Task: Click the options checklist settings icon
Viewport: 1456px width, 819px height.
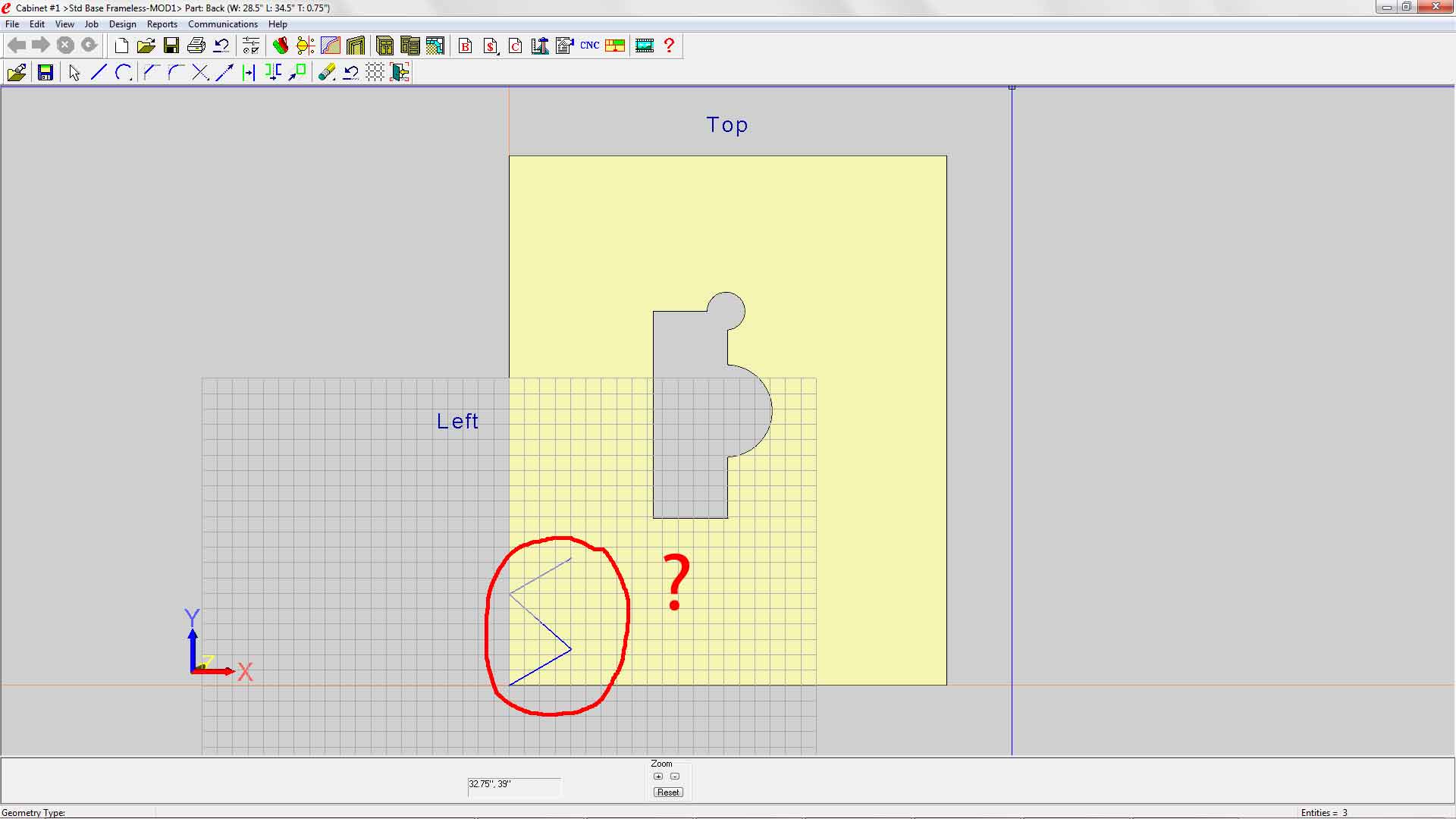Action: 251,45
